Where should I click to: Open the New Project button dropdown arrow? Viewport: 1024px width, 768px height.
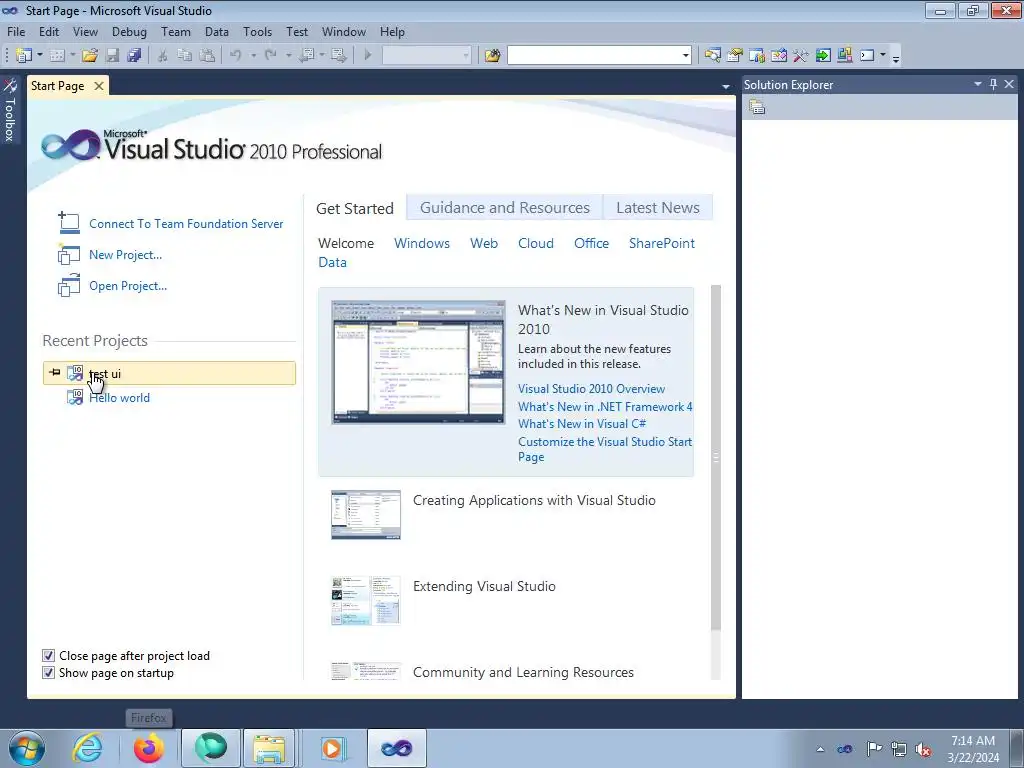[x=40, y=56]
